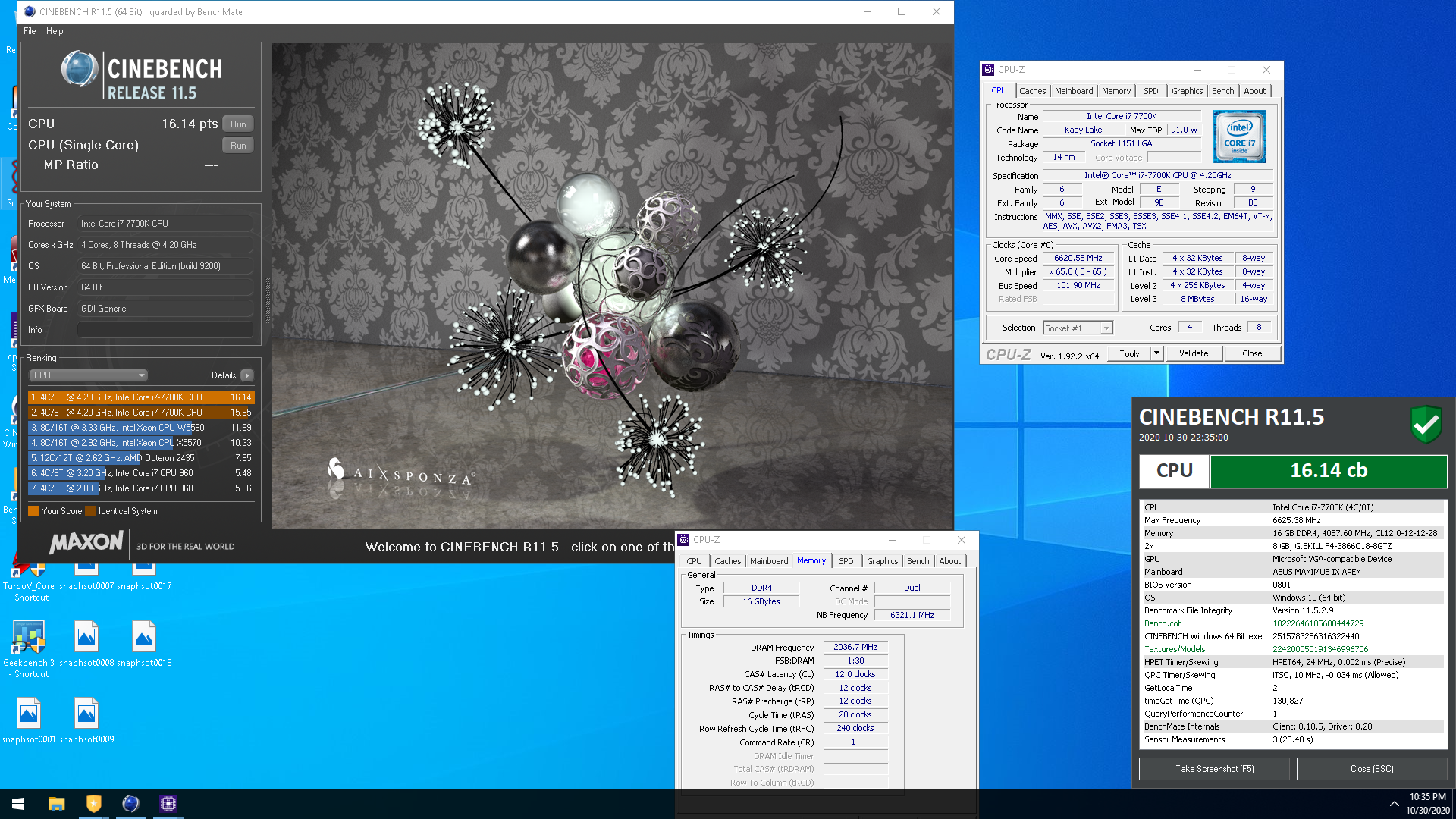
Task: Click the lower CPU-Z title bar icon
Action: (x=683, y=540)
